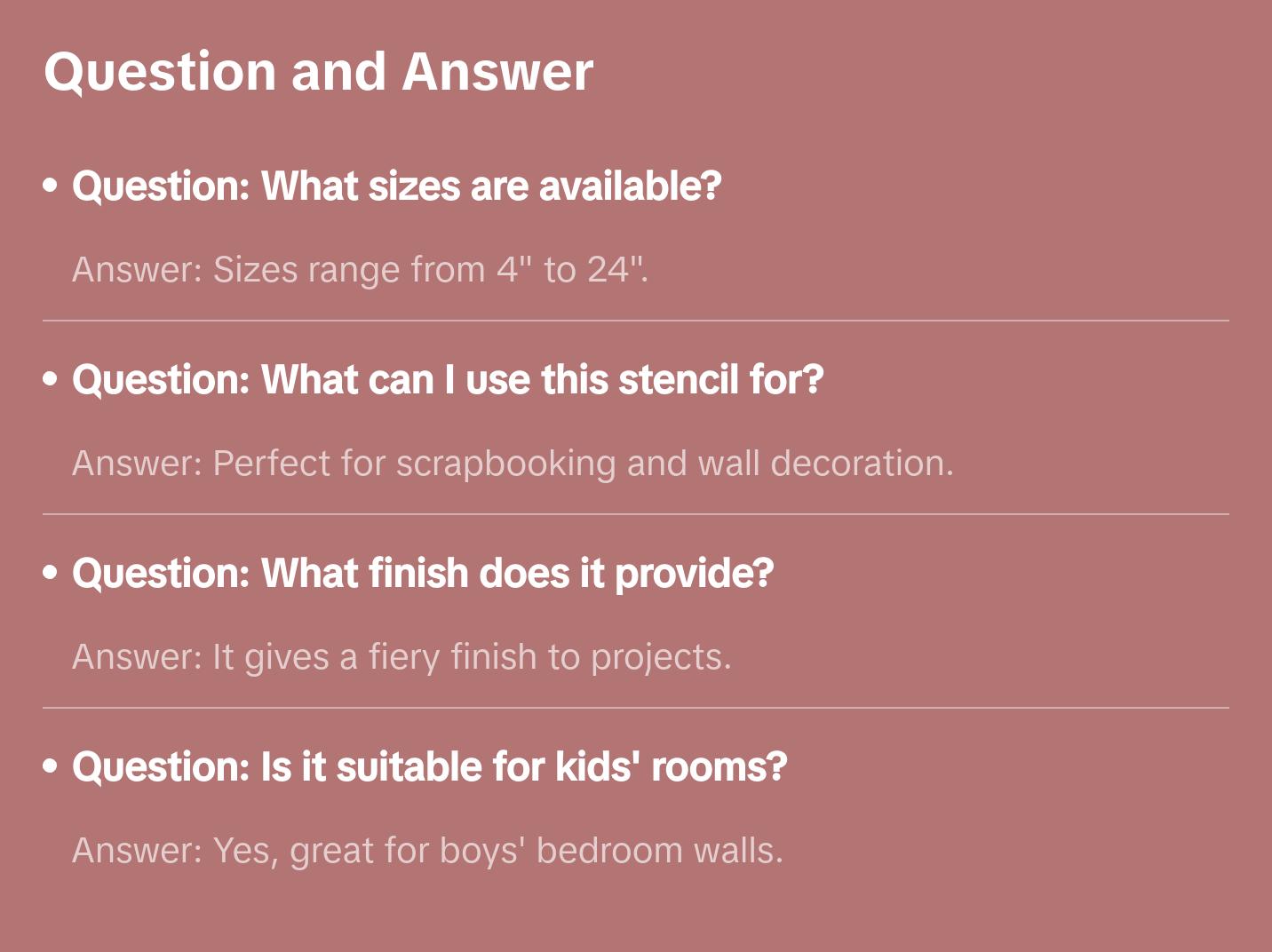Screen dimensions: 1272x952
Task: Click the bullet before the sizes question
Action: tap(51, 186)
